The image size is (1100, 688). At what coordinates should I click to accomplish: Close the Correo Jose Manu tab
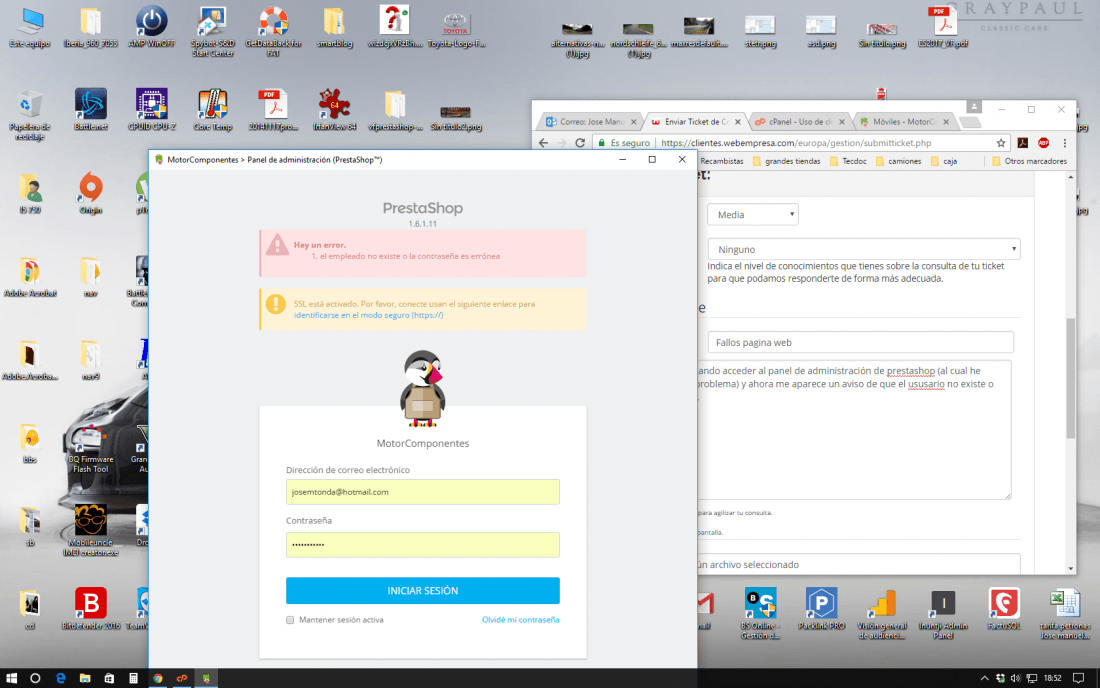pyautogui.click(x=633, y=122)
